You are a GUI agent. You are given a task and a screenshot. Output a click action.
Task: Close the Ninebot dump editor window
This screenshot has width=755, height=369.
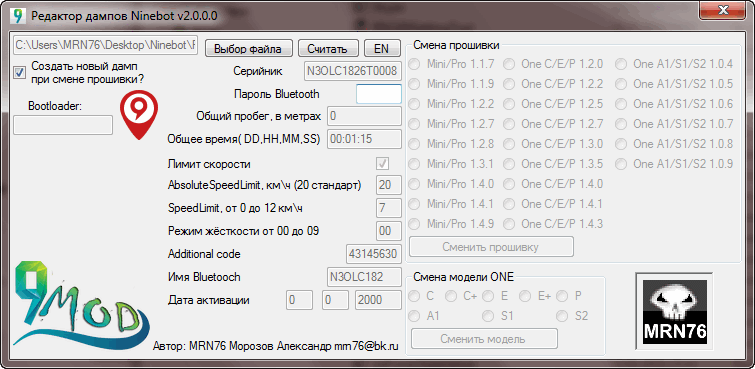[722, 10]
